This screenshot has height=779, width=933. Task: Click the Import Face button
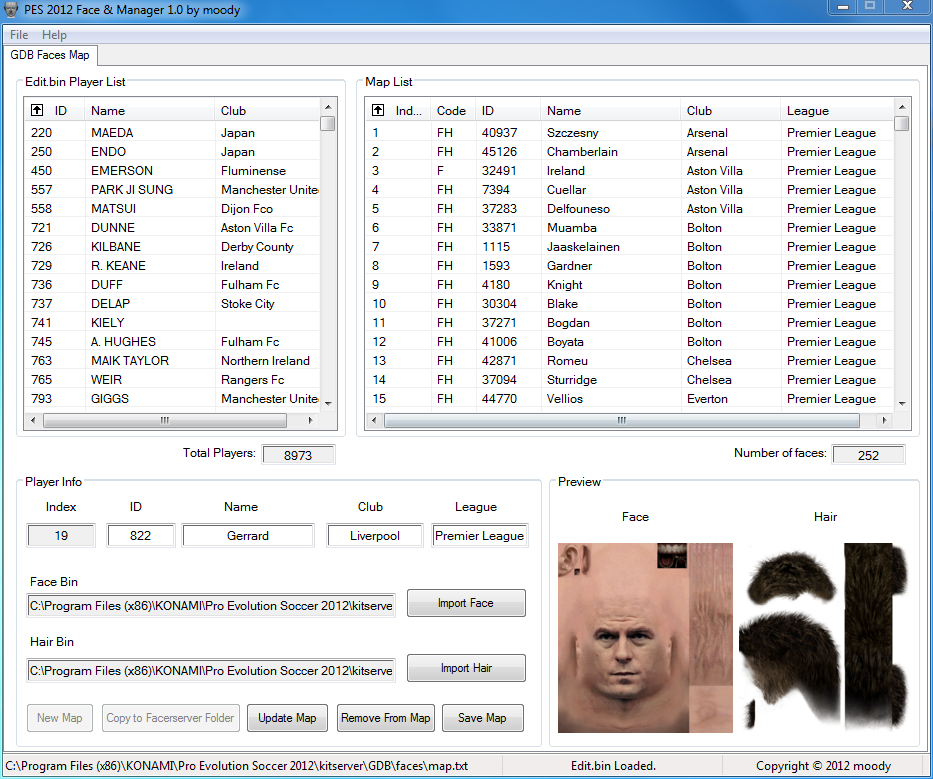[465, 603]
